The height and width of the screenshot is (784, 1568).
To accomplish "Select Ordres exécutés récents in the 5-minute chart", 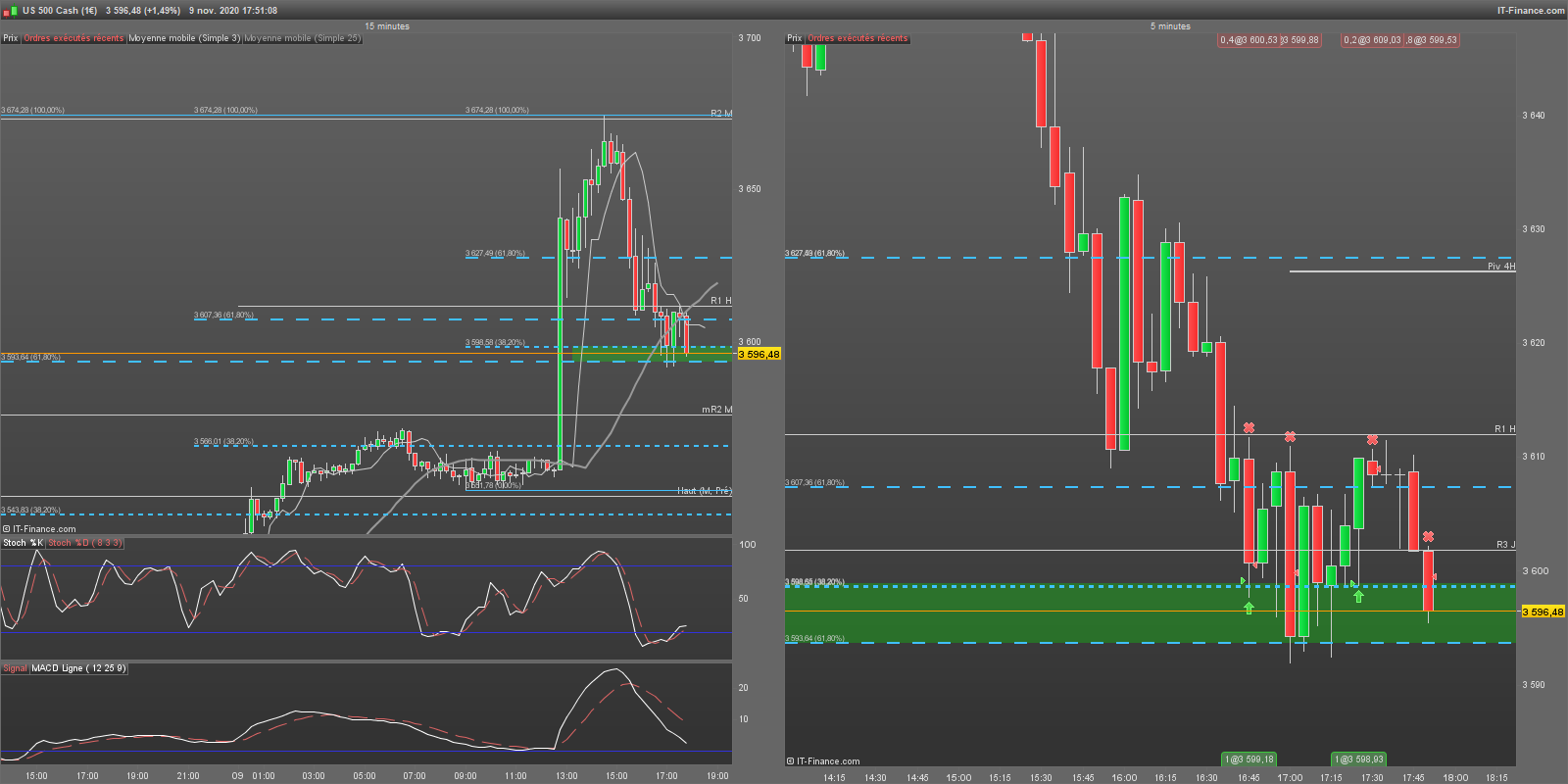I will coord(857,38).
